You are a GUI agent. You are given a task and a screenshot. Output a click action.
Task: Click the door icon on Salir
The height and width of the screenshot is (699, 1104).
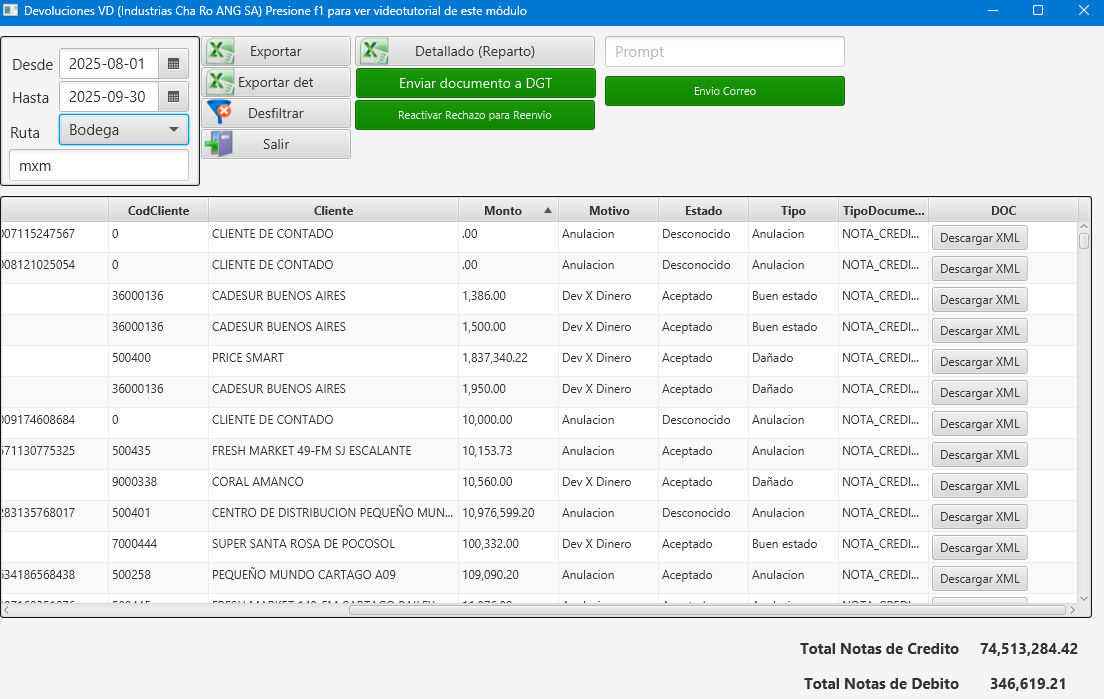[x=219, y=145]
